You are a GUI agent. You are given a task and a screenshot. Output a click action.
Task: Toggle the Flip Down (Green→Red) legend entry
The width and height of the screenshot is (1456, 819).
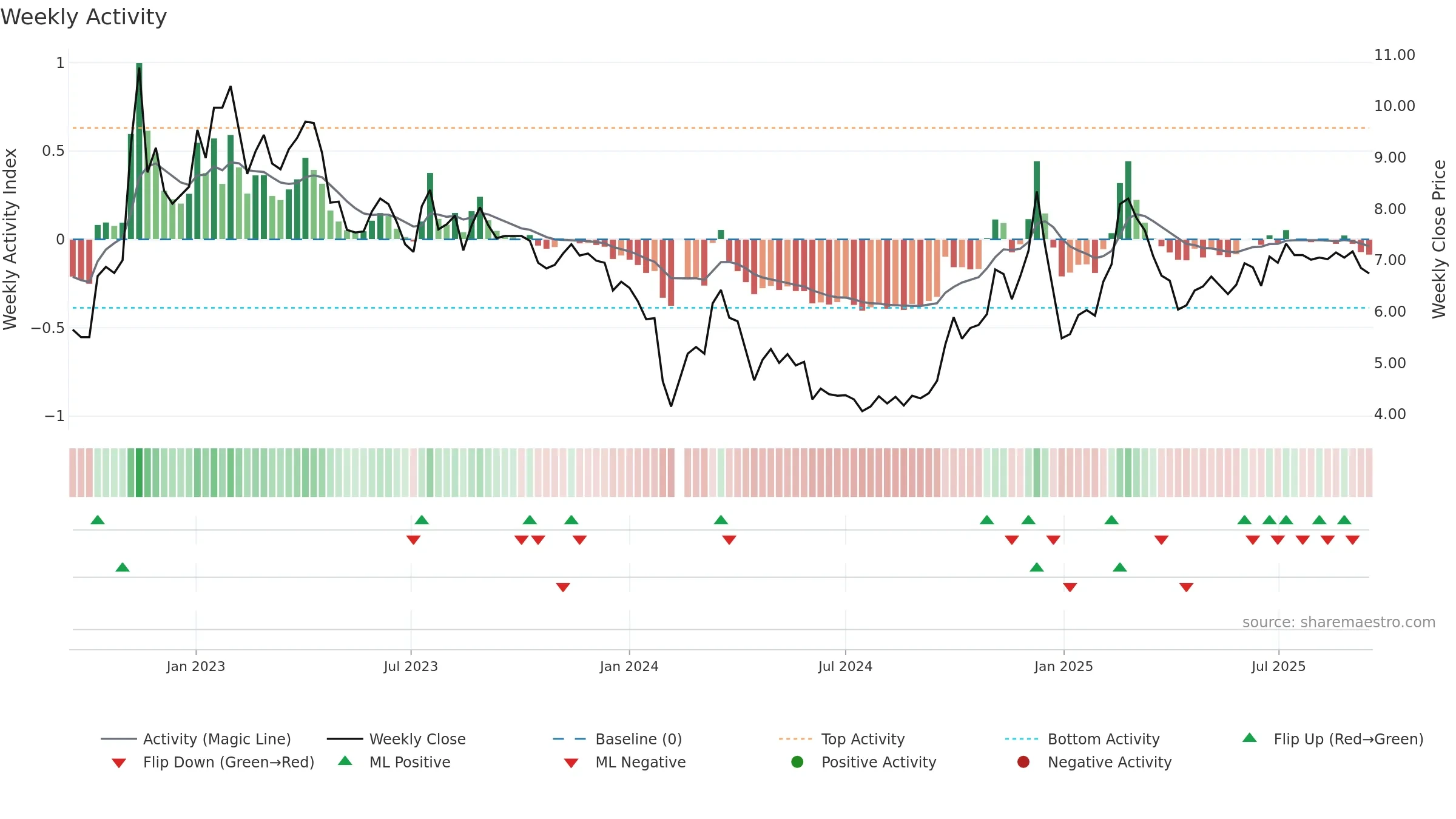213,762
